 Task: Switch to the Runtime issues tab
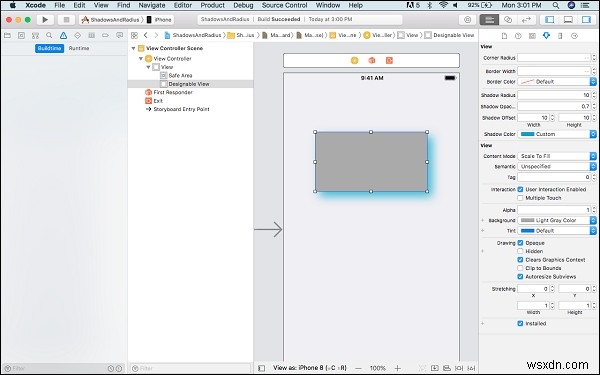pyautogui.click(x=79, y=48)
